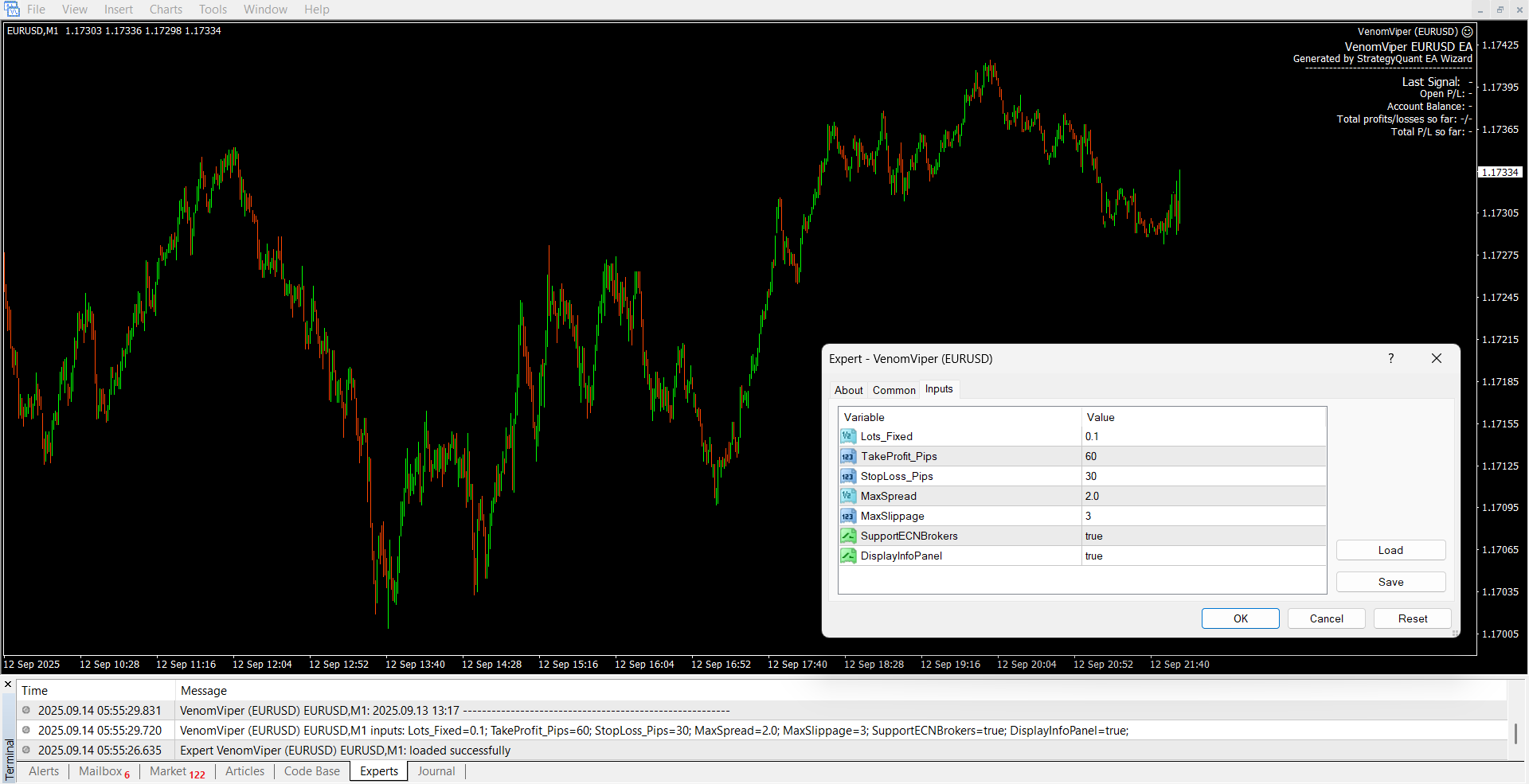This screenshot has height=784, width=1529.
Task: Load a saved inputs preset
Action: click(1390, 550)
